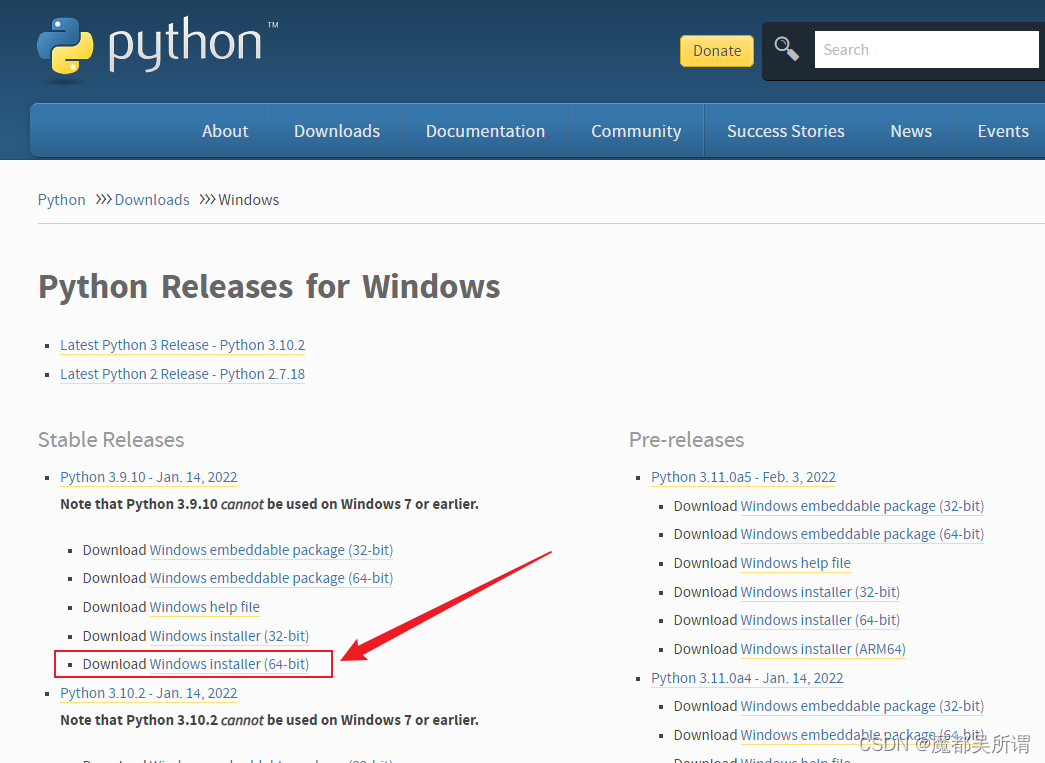1045x763 pixels.
Task: Open Python 3.9.10 - Jan. 14, 2022 link
Action: point(149,477)
